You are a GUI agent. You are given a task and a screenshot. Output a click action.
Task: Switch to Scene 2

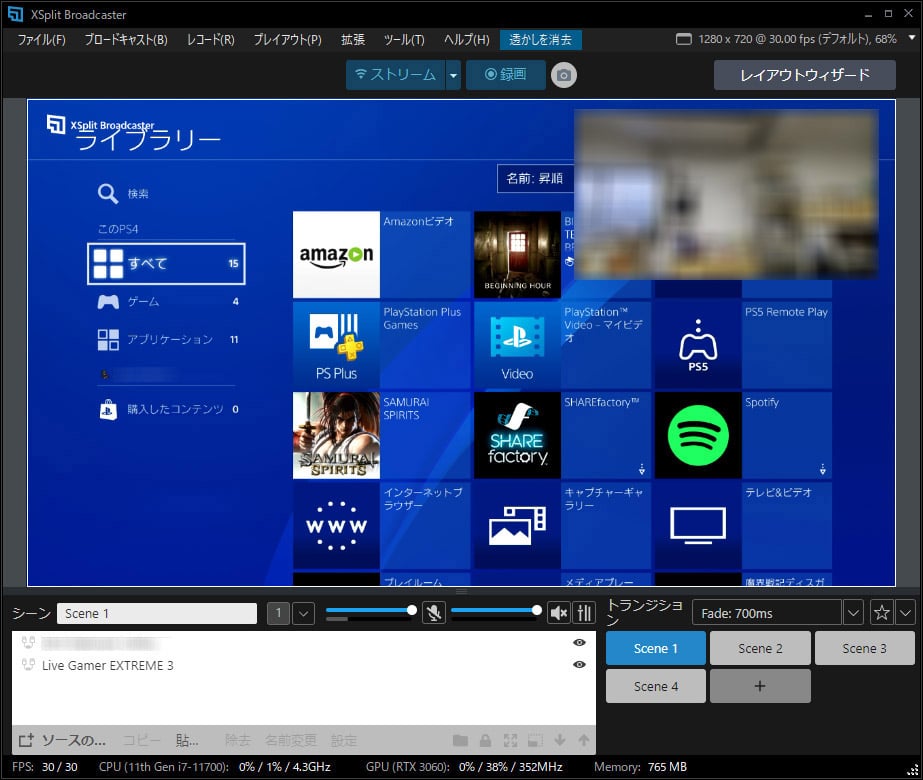tap(760, 648)
